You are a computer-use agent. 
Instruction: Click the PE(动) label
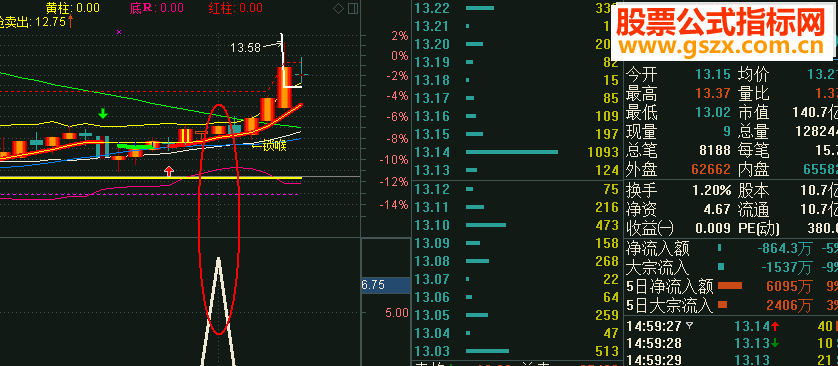pos(759,228)
